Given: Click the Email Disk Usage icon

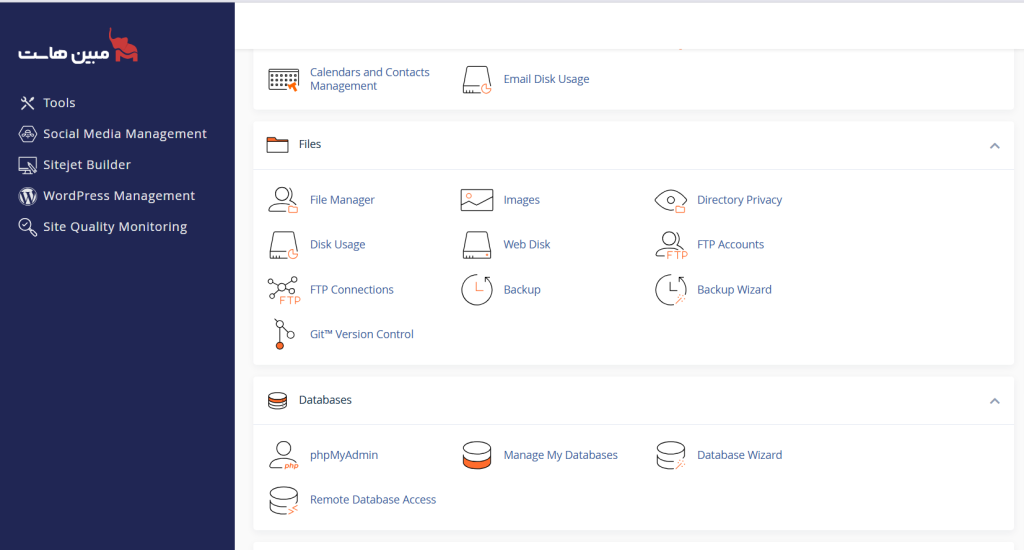Looking at the screenshot, I should tap(477, 80).
